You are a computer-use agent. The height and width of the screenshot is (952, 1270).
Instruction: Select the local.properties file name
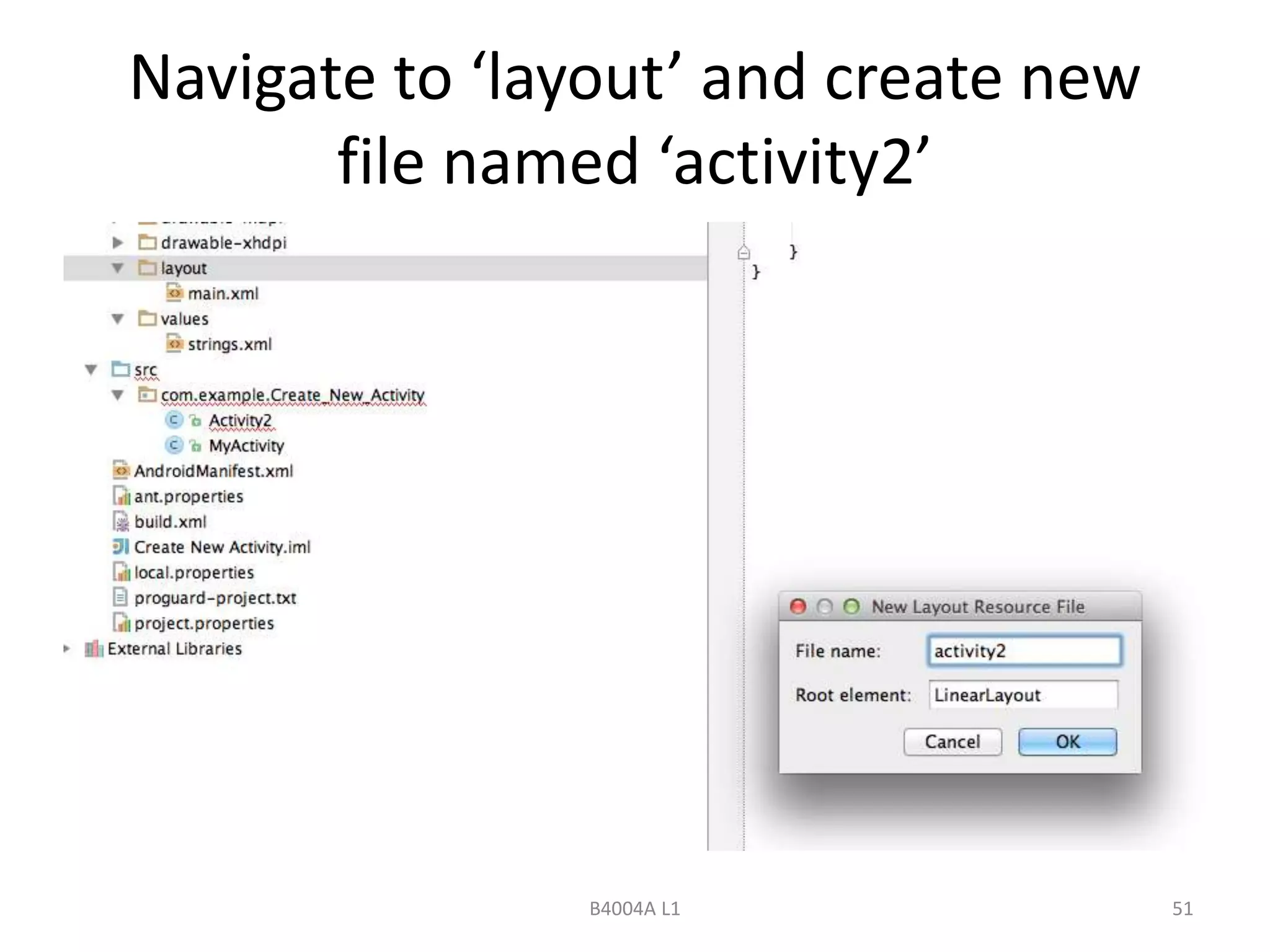[194, 573]
